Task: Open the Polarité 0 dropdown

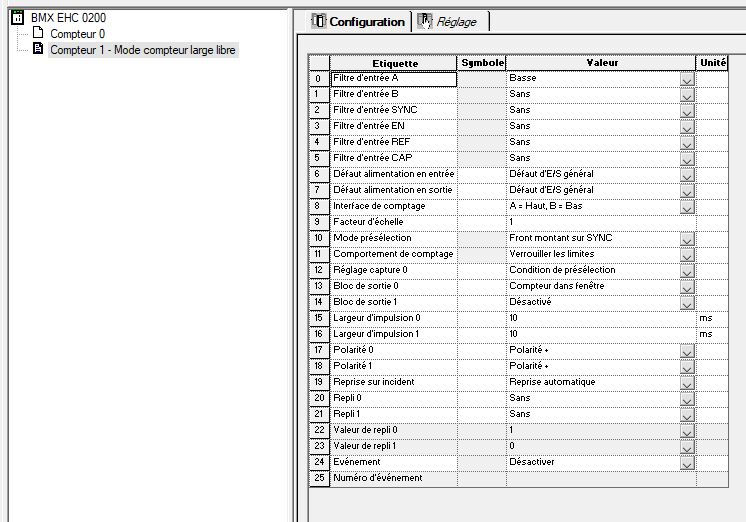Action: point(687,350)
